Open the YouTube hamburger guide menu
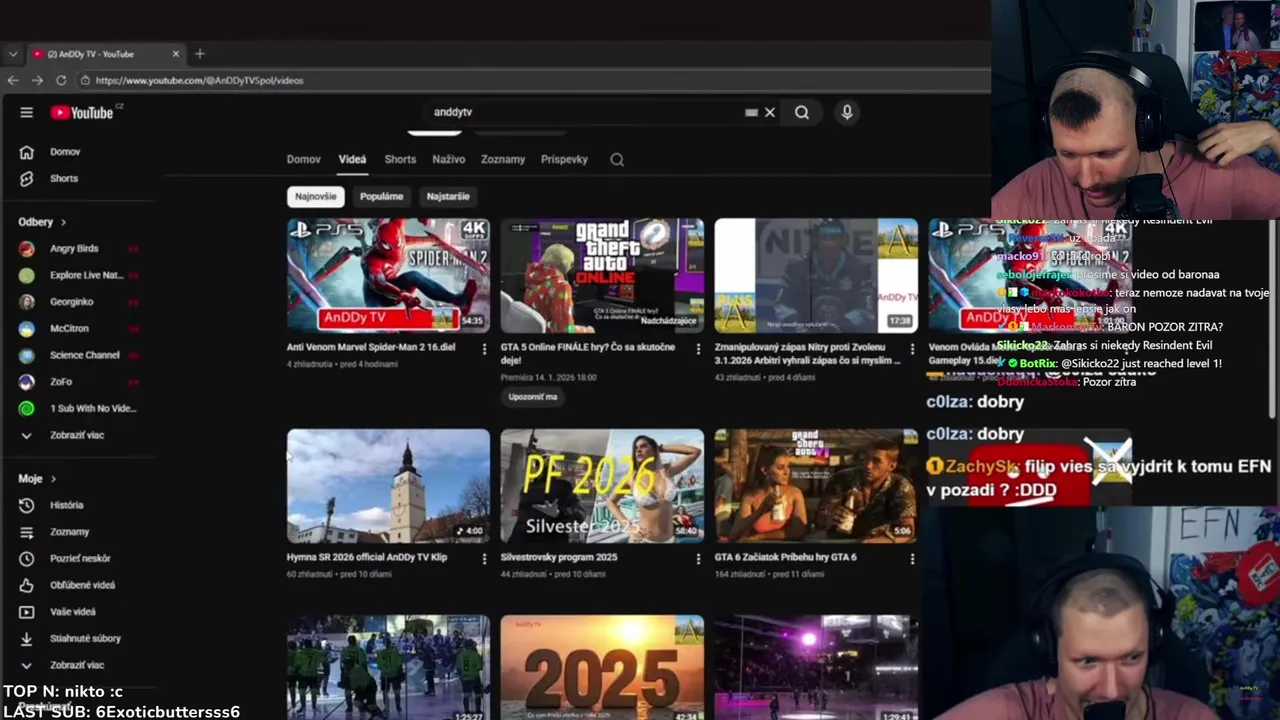Screen dimensions: 1280x720 coord(26,113)
